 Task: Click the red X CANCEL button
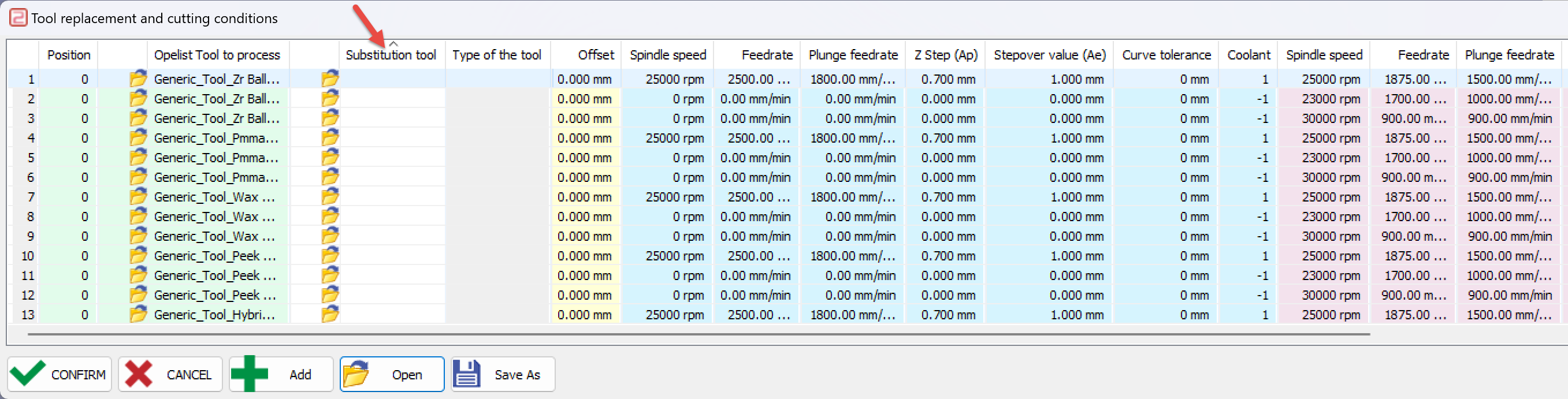click(170, 374)
